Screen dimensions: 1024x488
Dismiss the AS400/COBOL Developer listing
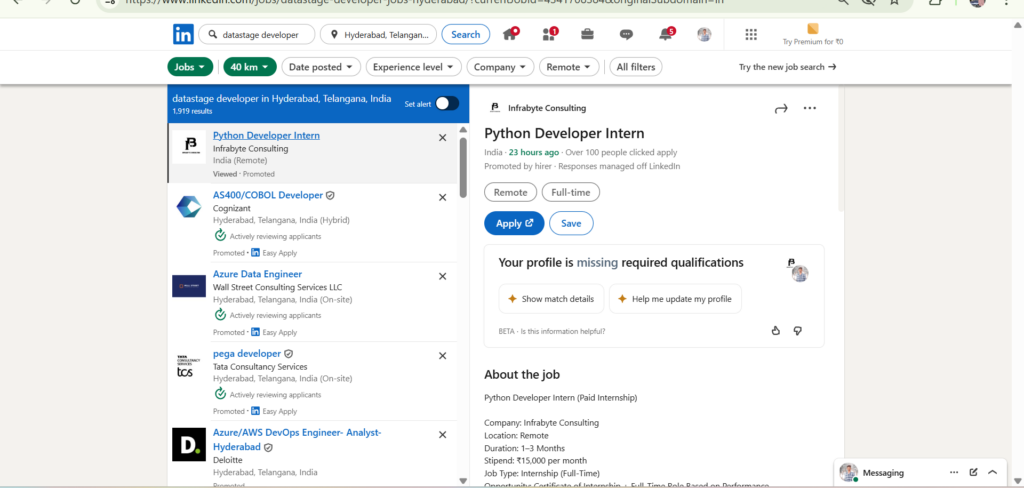click(442, 197)
